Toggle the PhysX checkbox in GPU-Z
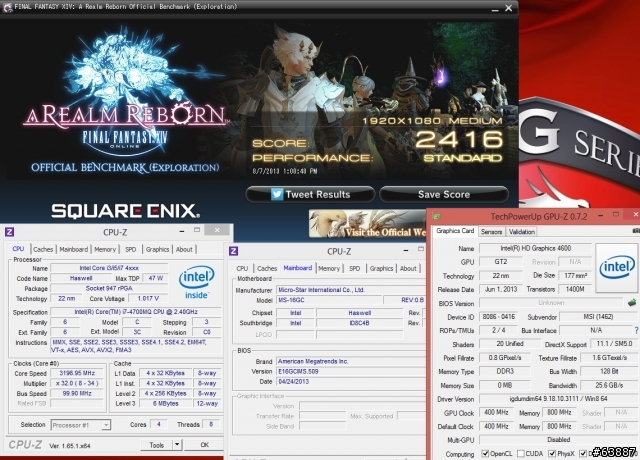 click(552, 453)
